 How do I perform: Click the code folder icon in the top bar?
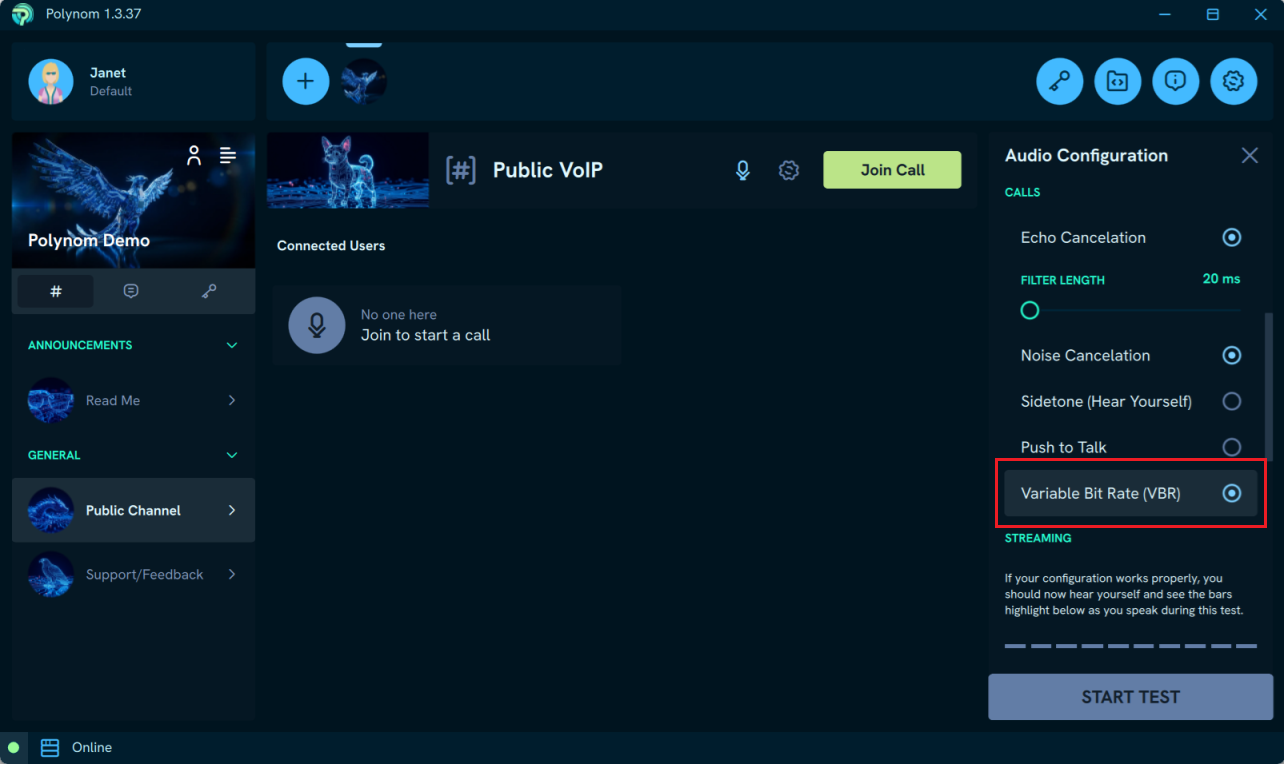(1117, 81)
